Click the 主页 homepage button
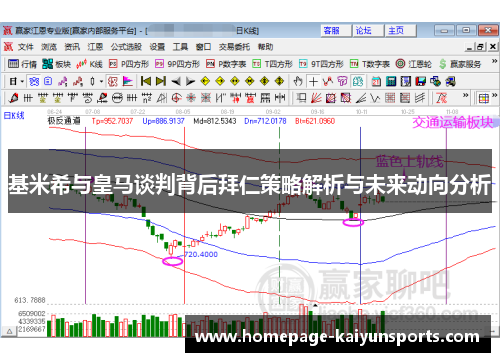 tap(401, 31)
